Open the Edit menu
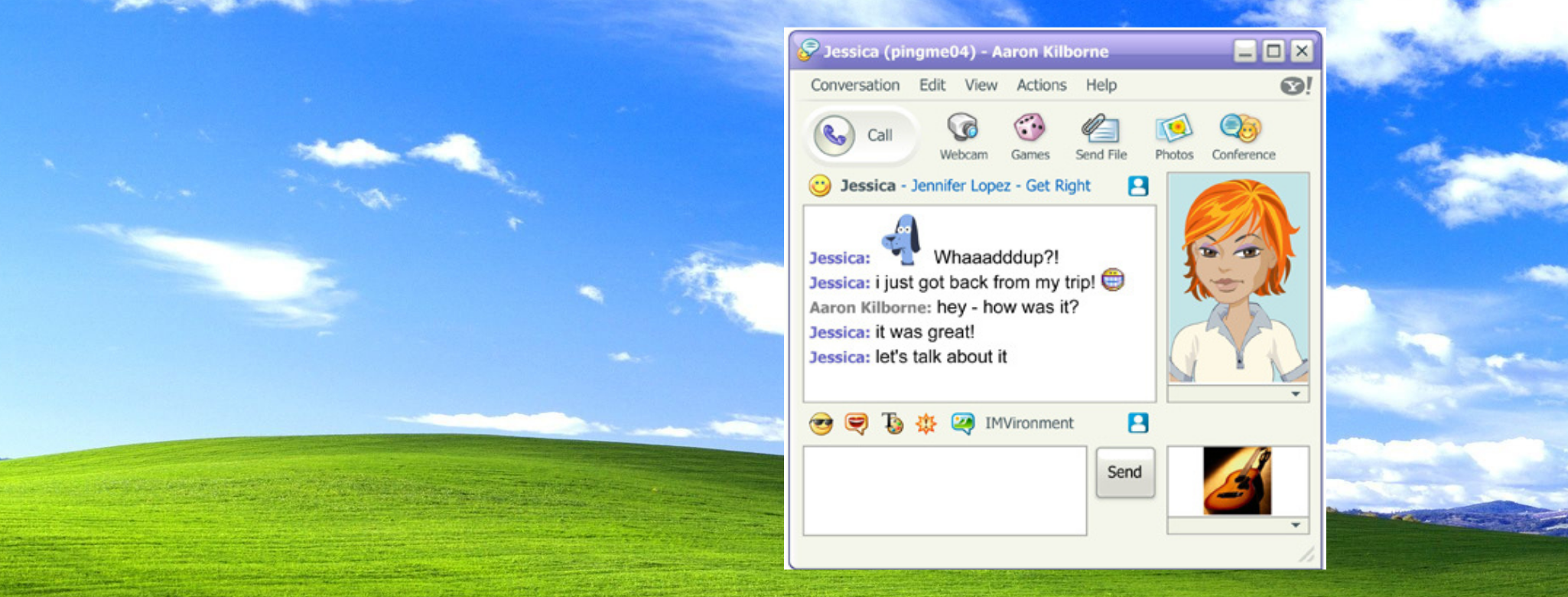The image size is (1568, 597). click(x=932, y=85)
